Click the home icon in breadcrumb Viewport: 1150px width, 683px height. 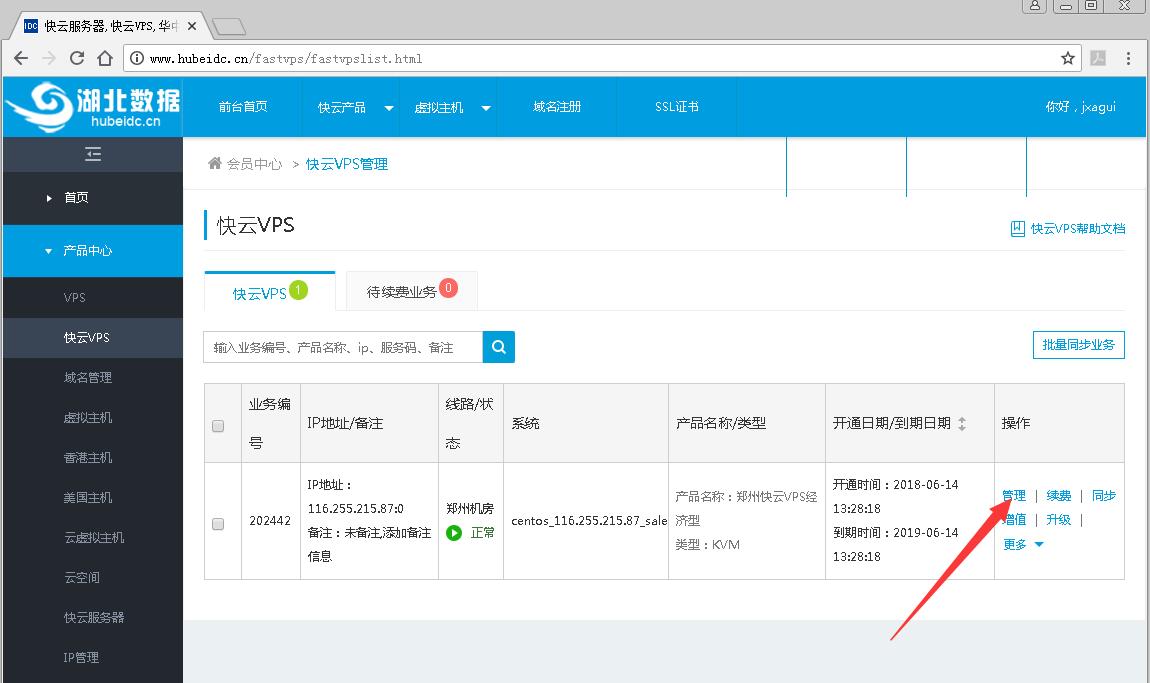click(x=214, y=163)
